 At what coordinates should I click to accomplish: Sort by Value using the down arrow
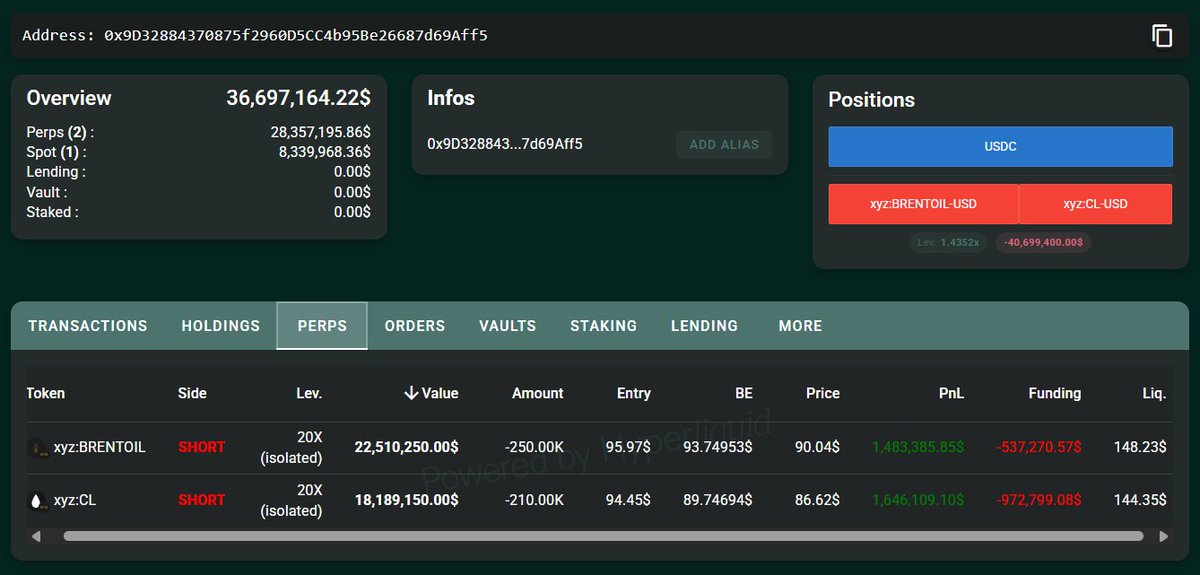(411, 393)
